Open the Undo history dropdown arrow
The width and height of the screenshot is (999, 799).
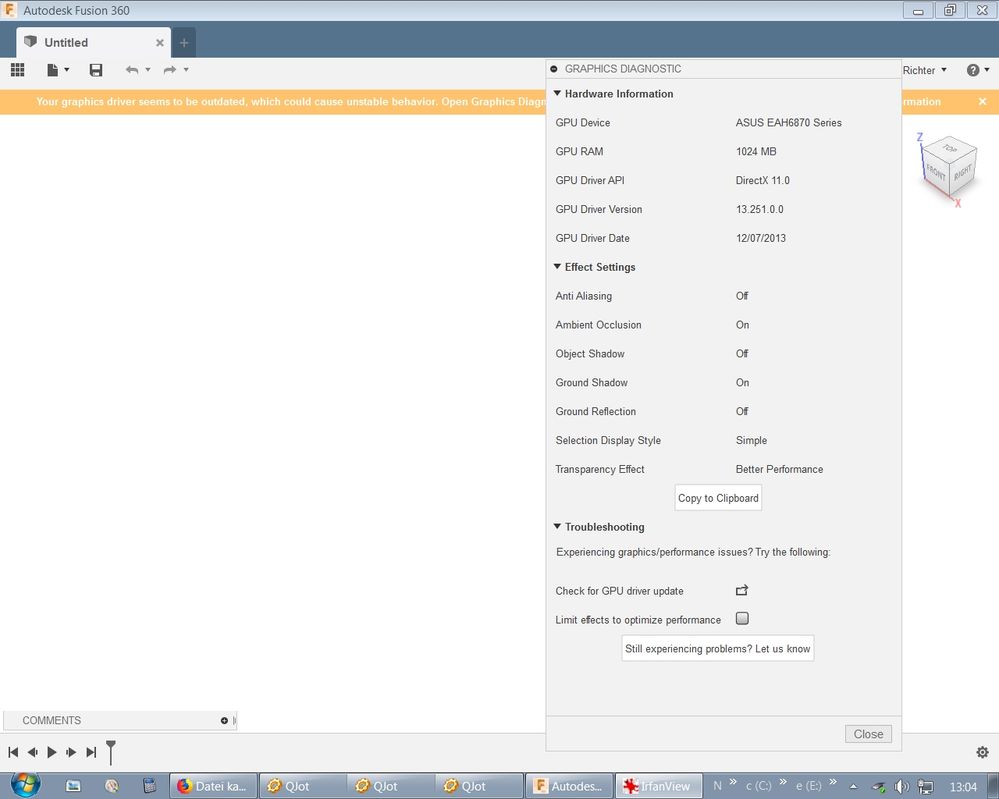point(148,69)
